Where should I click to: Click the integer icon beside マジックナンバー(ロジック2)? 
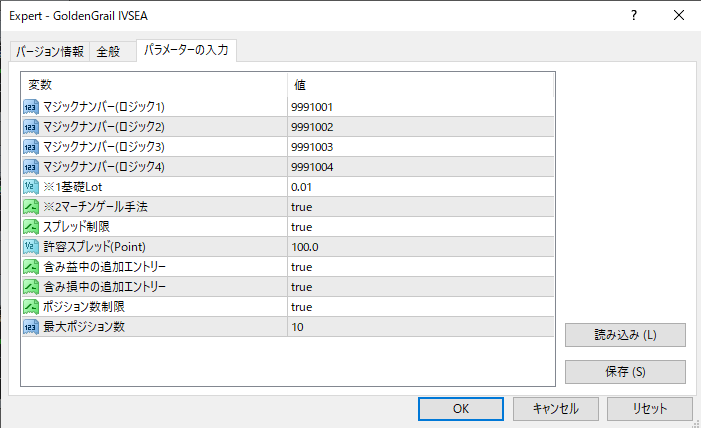pos(31,126)
